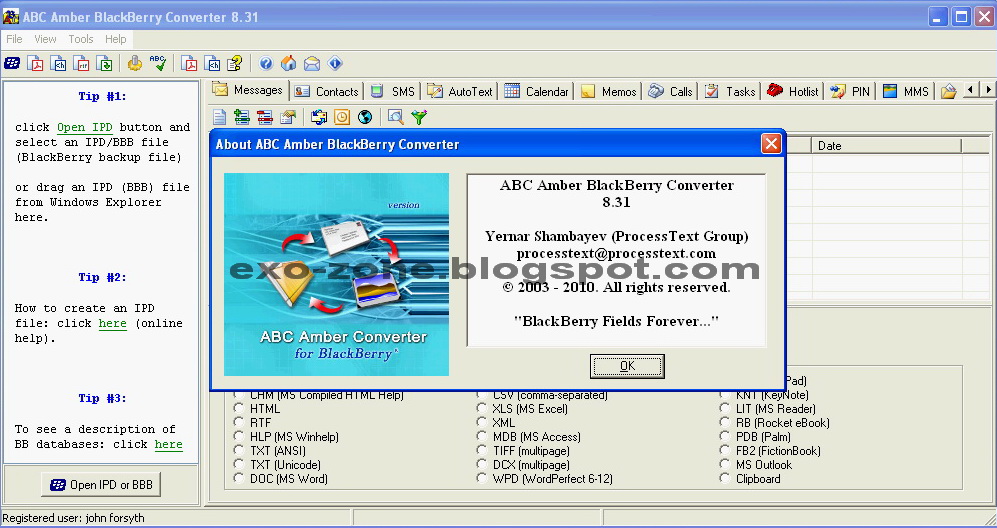Viewport: 997px width, 528px height.
Task: Click the orange clock icon
Action: (x=342, y=117)
